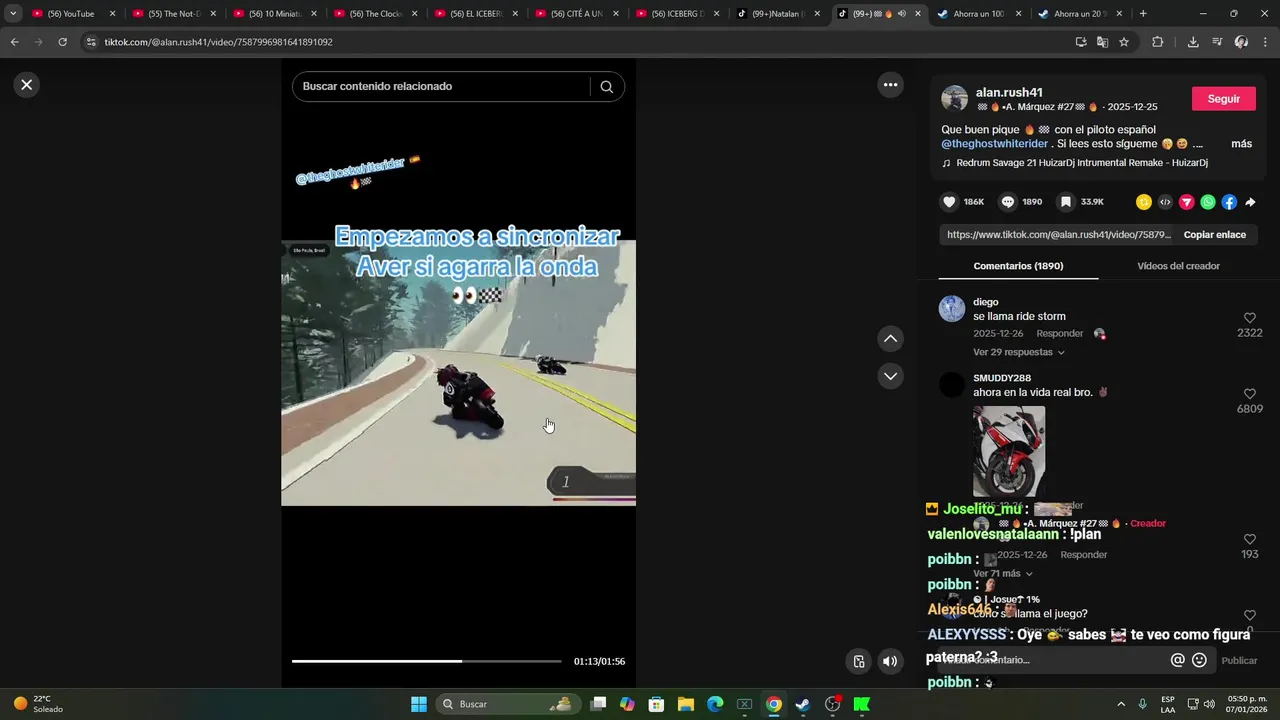Image resolution: width=1280 pixels, height=720 pixels.
Task: Like diego's comment heart
Action: [1250, 318]
